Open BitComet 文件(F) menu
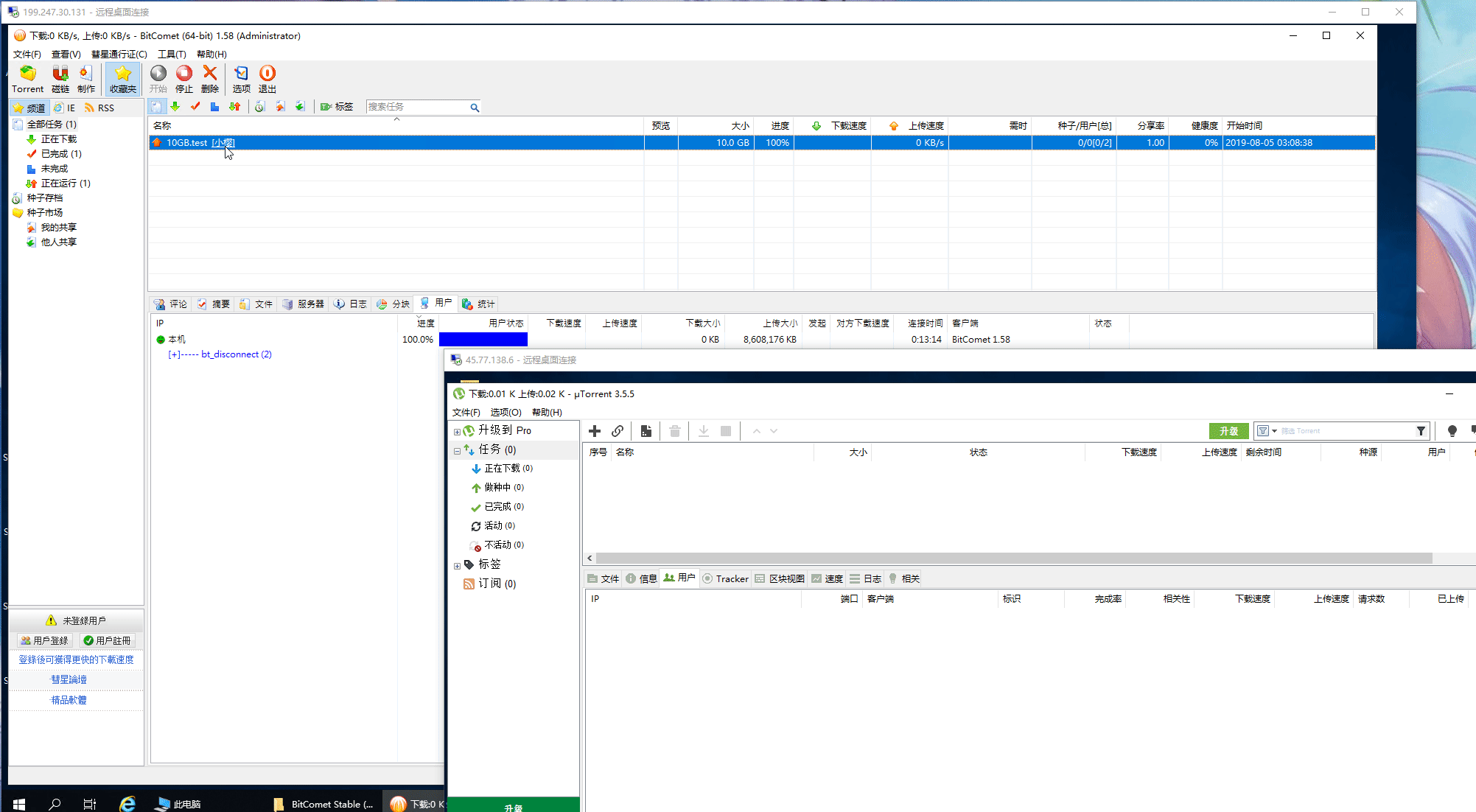Screen dimensions: 1476x812 [x=27, y=54]
